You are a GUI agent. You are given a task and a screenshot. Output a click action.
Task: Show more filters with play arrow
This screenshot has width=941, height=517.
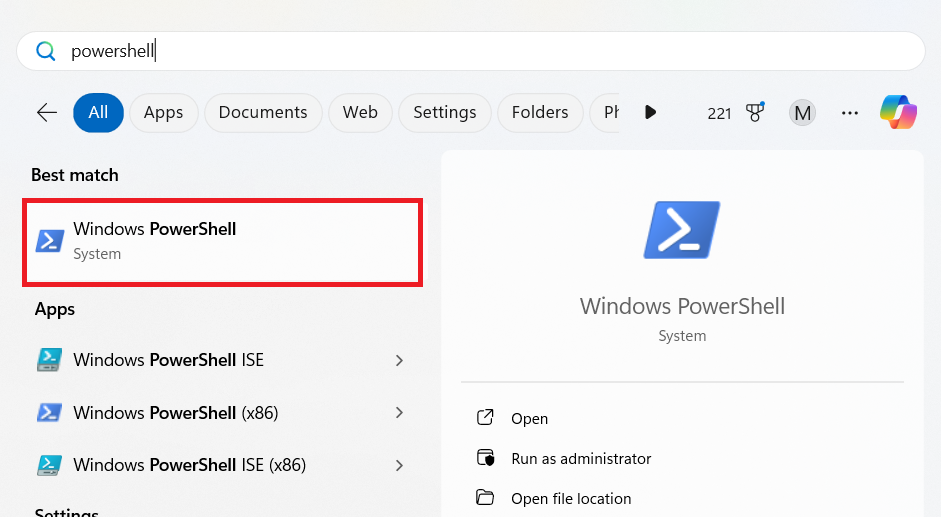click(x=651, y=112)
